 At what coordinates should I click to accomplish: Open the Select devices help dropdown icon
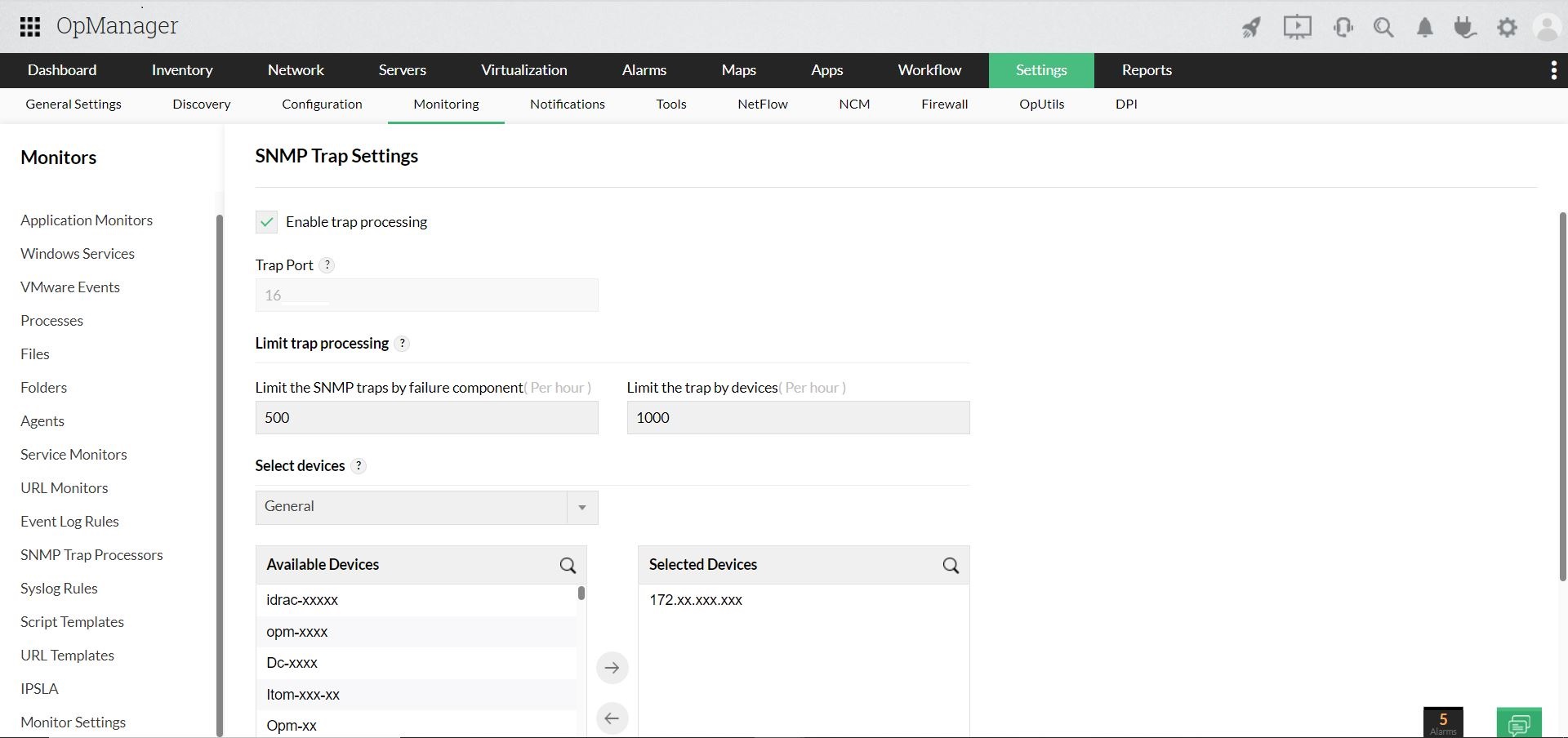click(359, 466)
